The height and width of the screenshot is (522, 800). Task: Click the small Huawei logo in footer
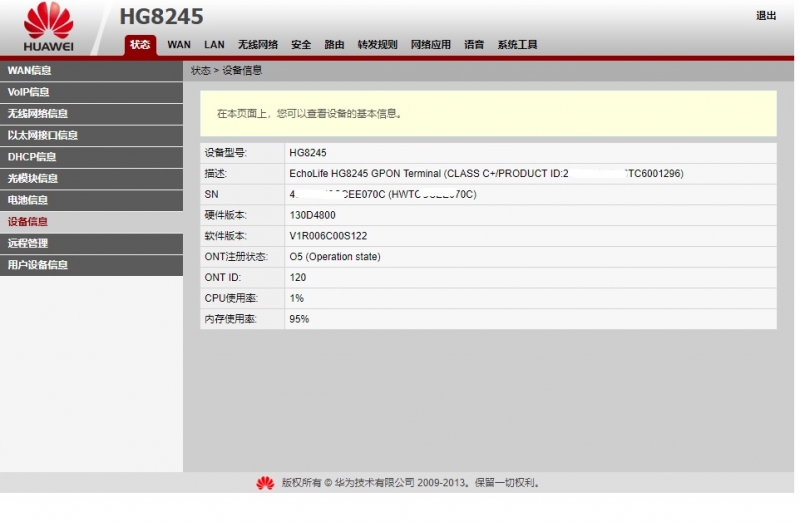[x=265, y=483]
